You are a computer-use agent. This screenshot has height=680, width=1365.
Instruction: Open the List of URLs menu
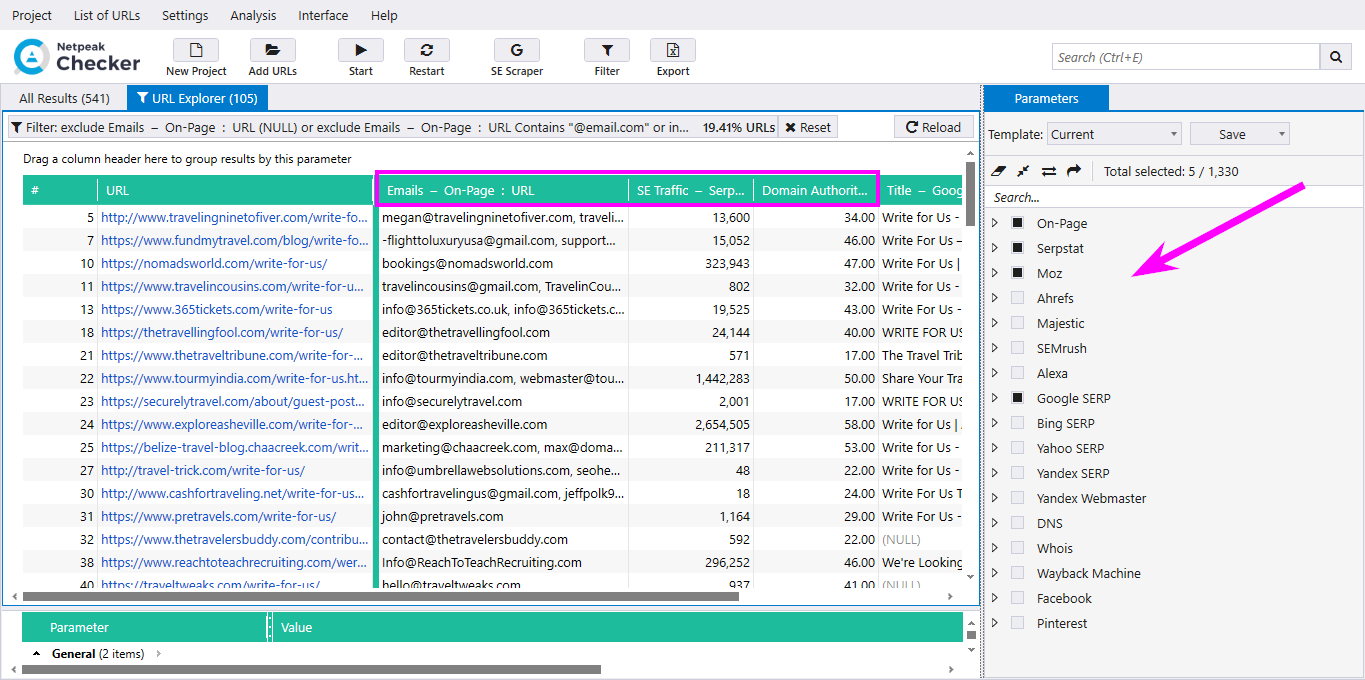pyautogui.click(x=107, y=15)
